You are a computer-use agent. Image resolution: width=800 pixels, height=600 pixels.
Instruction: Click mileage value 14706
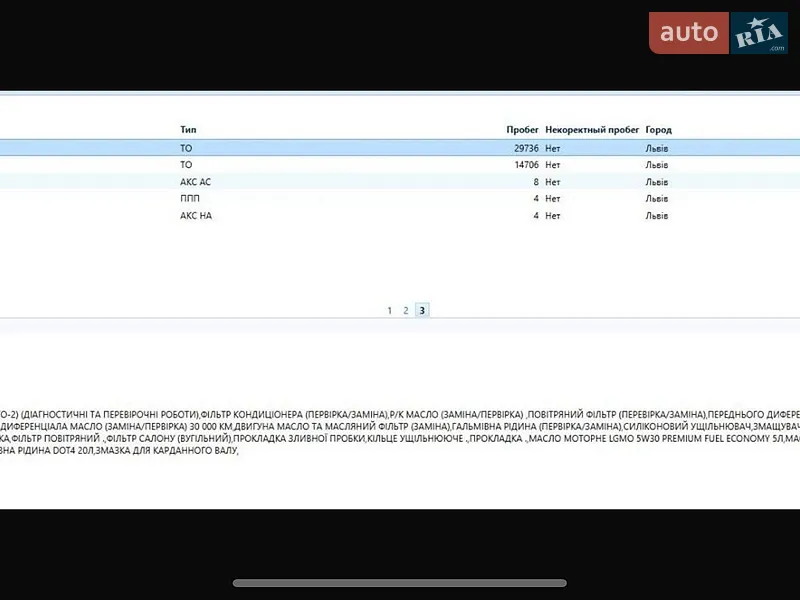[x=527, y=165]
